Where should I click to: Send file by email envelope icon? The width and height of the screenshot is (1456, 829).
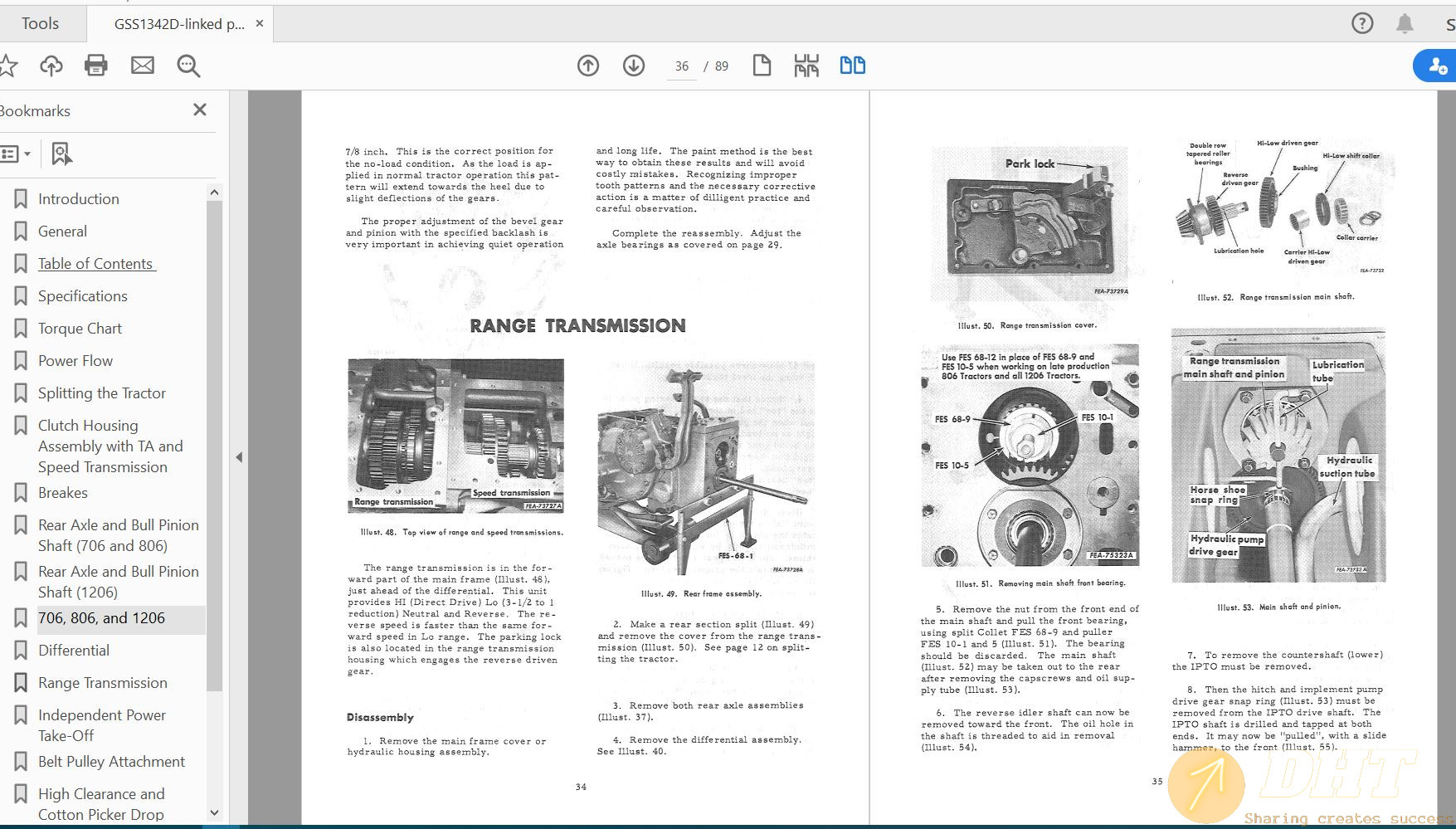coord(143,66)
